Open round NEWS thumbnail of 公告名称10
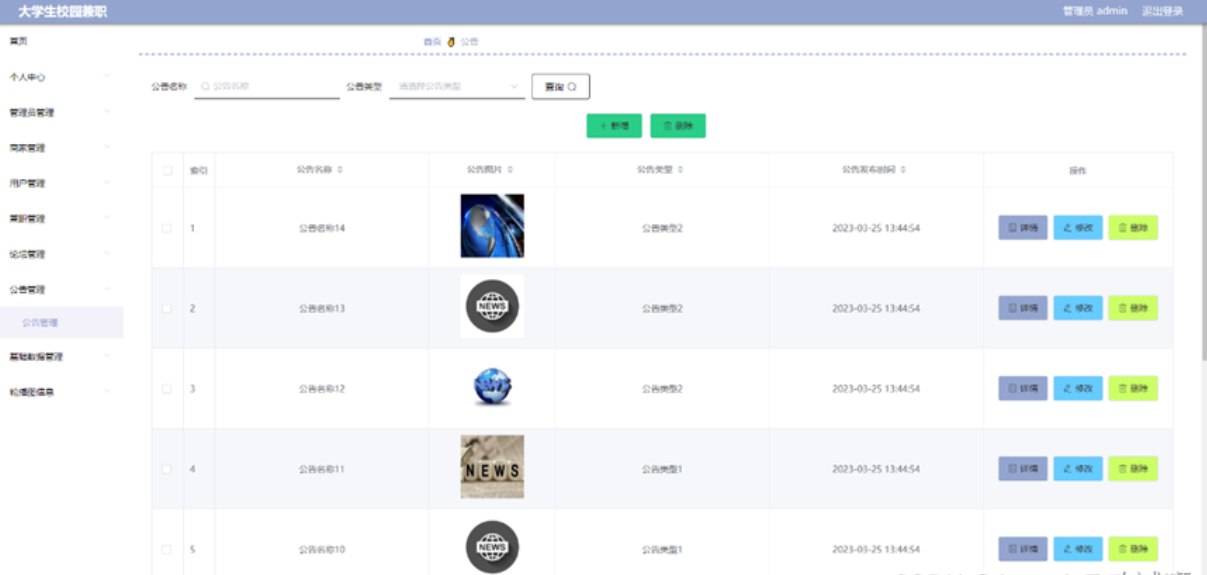 pos(492,547)
